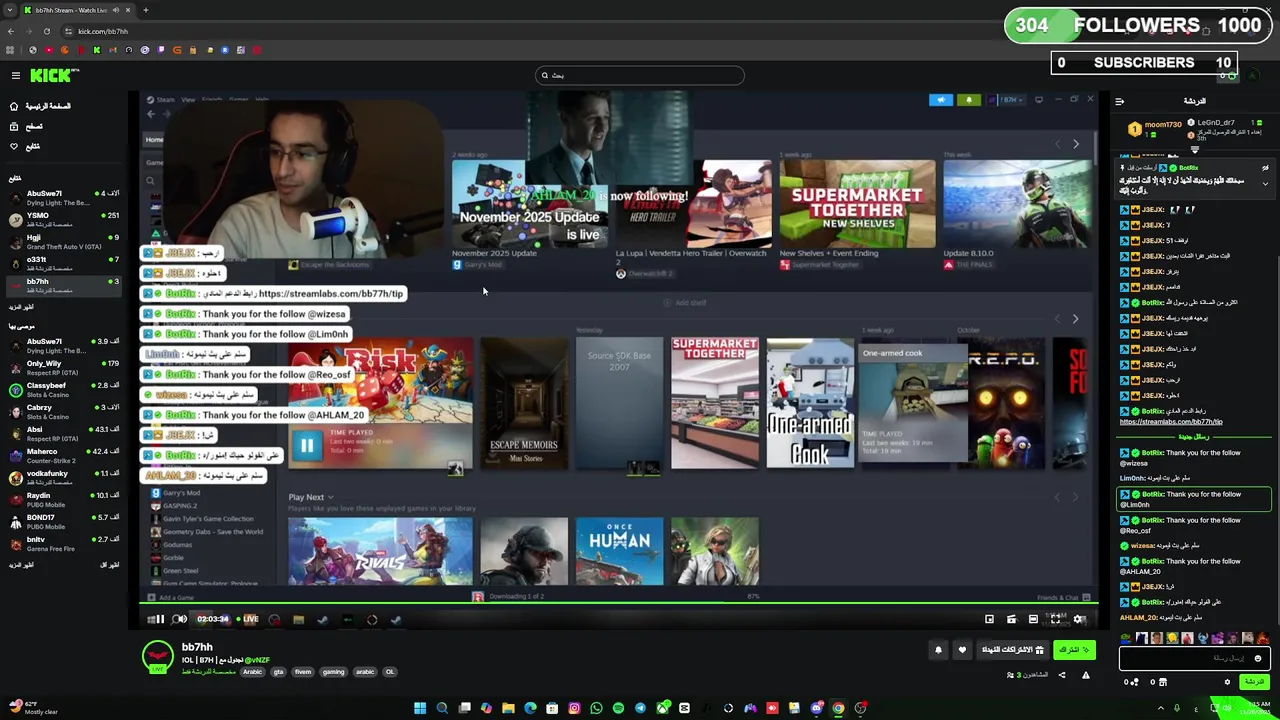The height and width of the screenshot is (720, 1280).
Task: Expand the pinned message chevron in chat
Action: (1265, 184)
